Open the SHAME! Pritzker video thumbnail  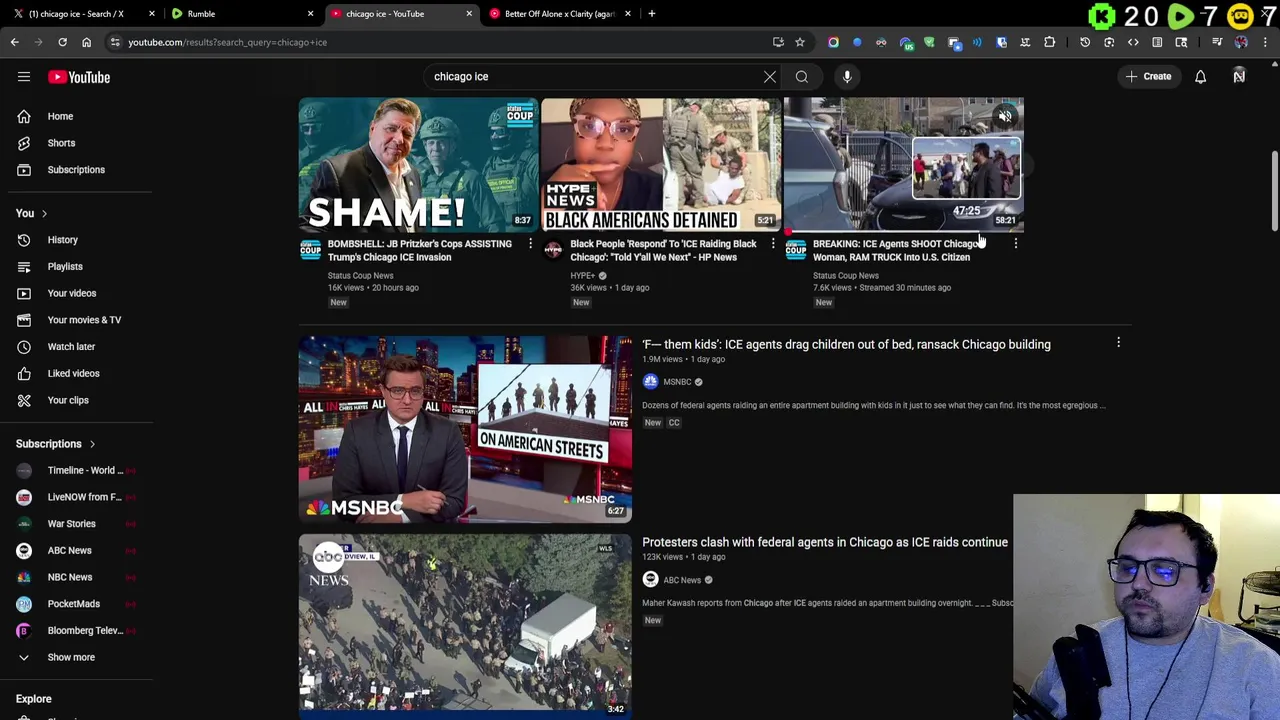pyautogui.click(x=418, y=165)
